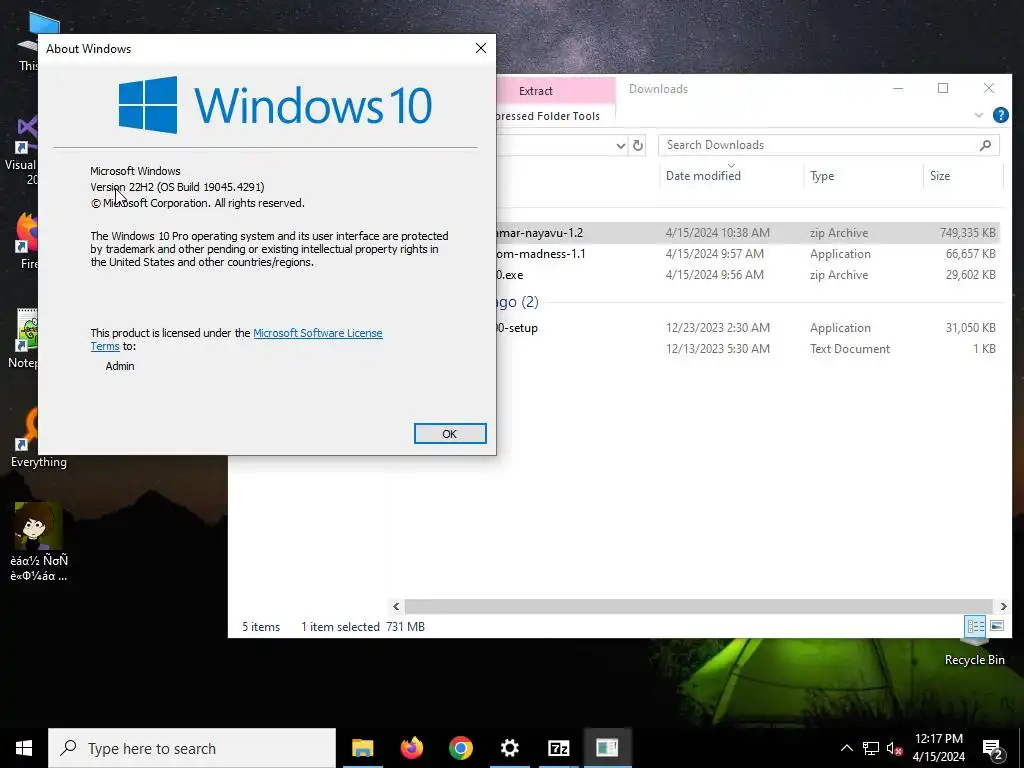Click the taskbar search box
The height and width of the screenshot is (768, 1024).
tap(192, 748)
